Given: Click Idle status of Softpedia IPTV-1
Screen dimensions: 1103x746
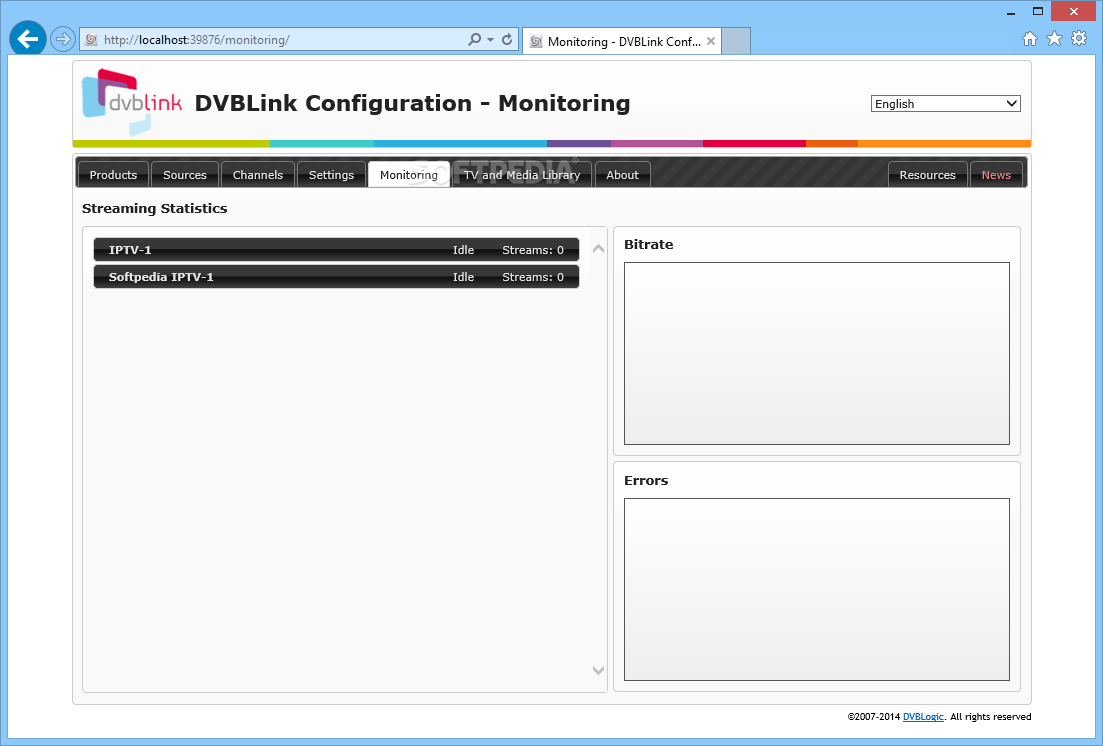Looking at the screenshot, I should 463,277.
